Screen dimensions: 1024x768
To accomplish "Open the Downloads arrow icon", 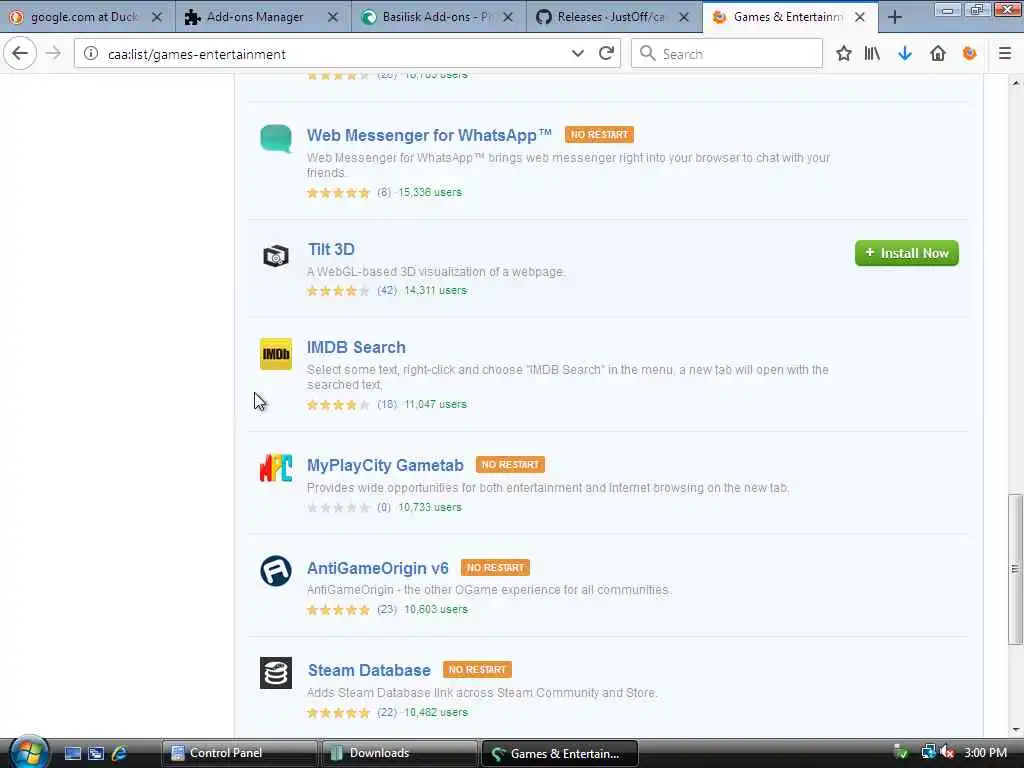I will coord(904,54).
